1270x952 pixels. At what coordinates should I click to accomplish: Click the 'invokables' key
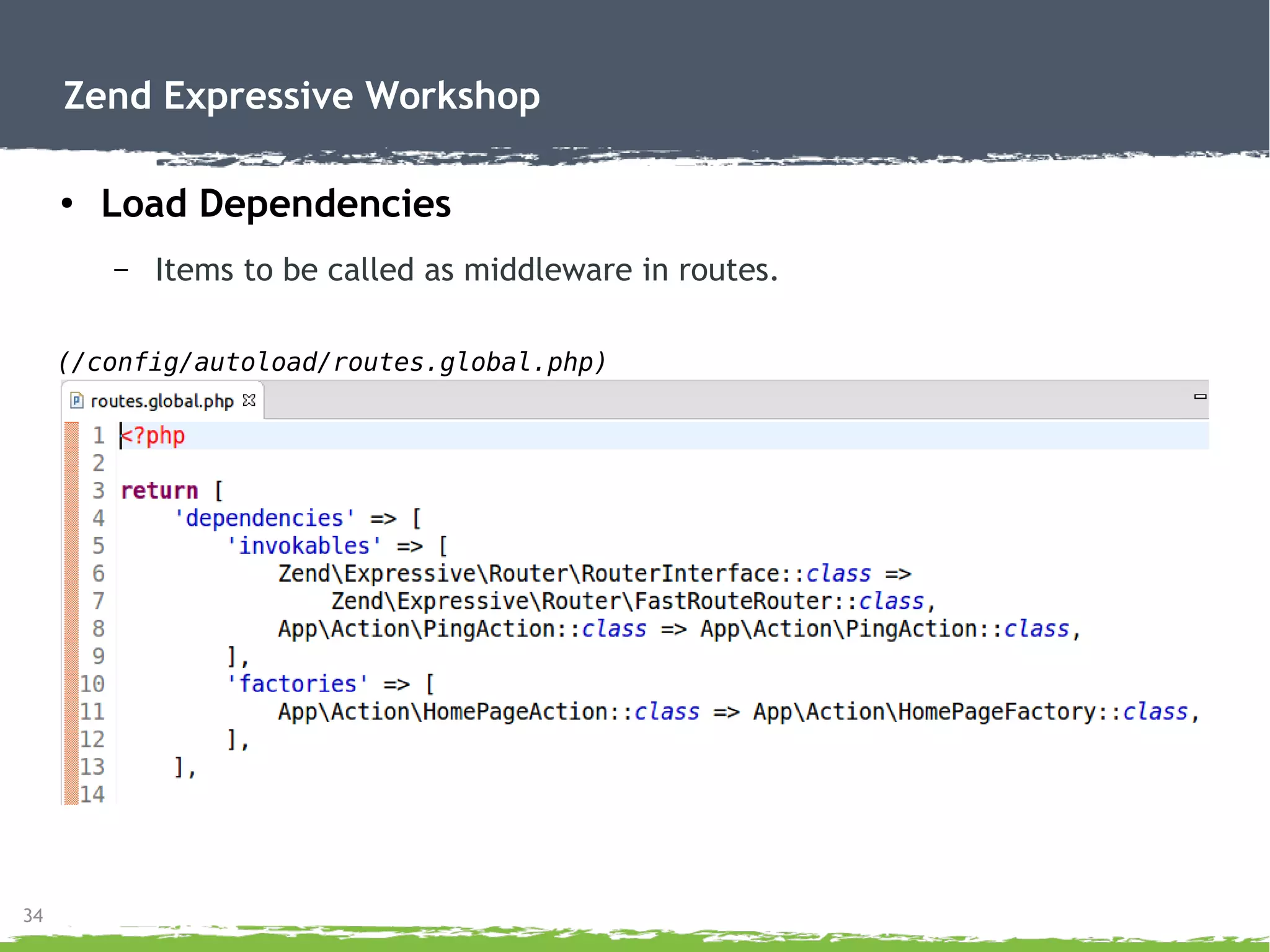coord(304,546)
